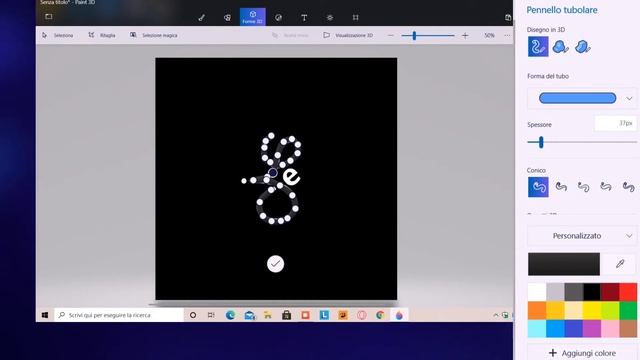Screen dimensions: 640x360
Task: Select the Forme 3D tab
Action: coord(253,17)
